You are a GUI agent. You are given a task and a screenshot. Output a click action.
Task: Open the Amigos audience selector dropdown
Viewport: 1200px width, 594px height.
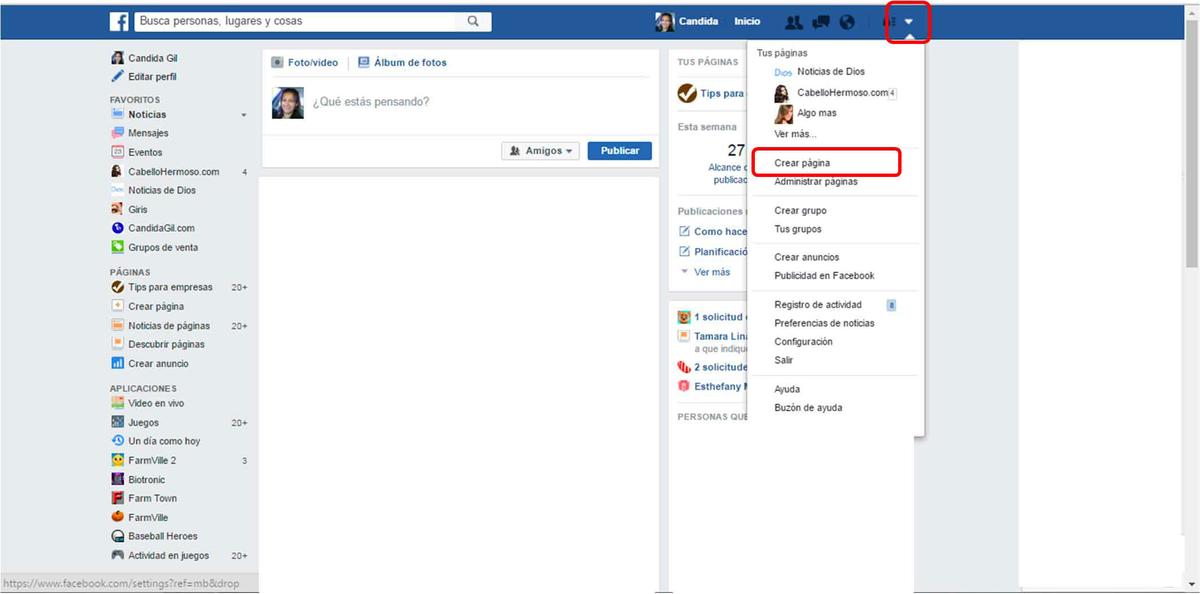coord(540,151)
